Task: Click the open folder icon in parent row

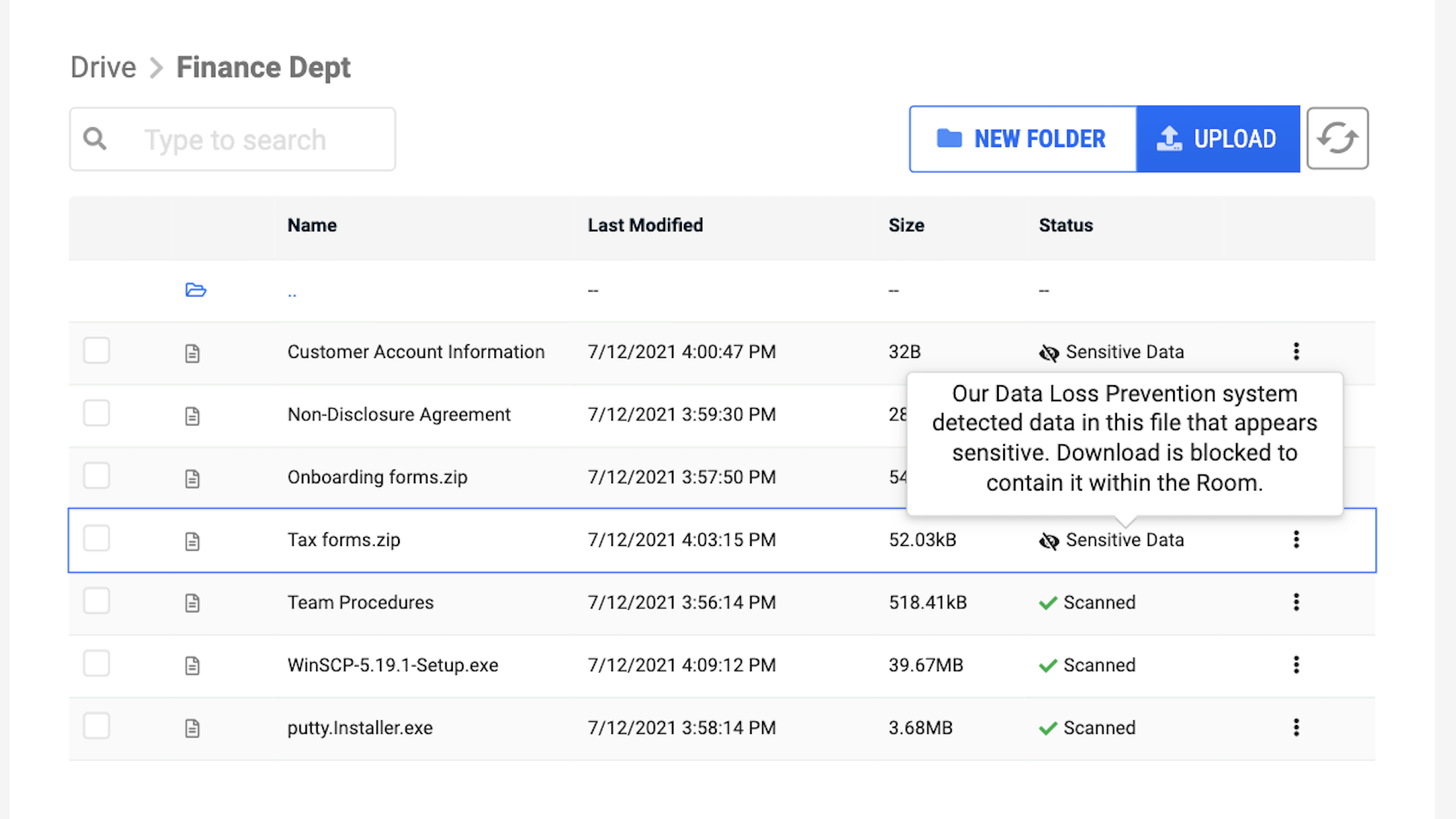Action: [196, 290]
